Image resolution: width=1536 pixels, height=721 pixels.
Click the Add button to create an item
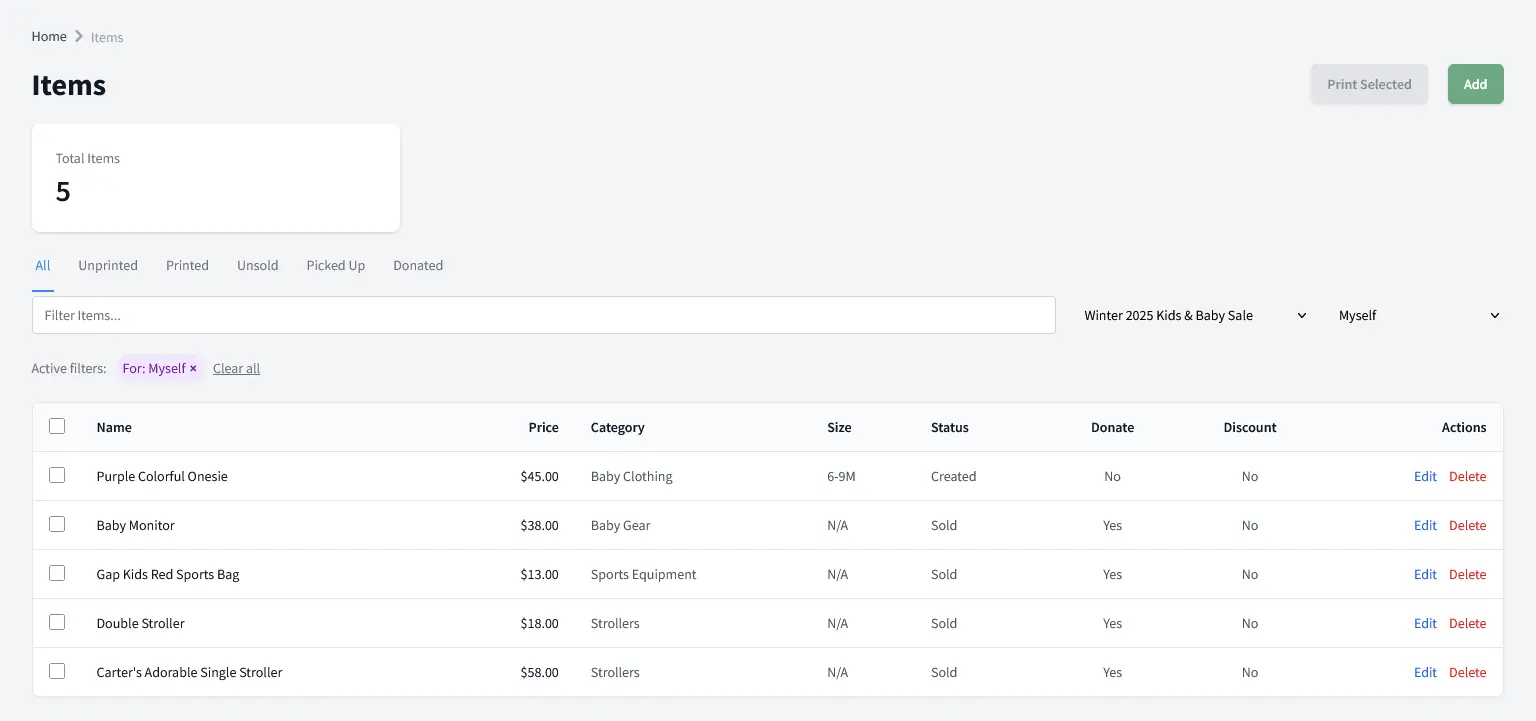point(1475,84)
